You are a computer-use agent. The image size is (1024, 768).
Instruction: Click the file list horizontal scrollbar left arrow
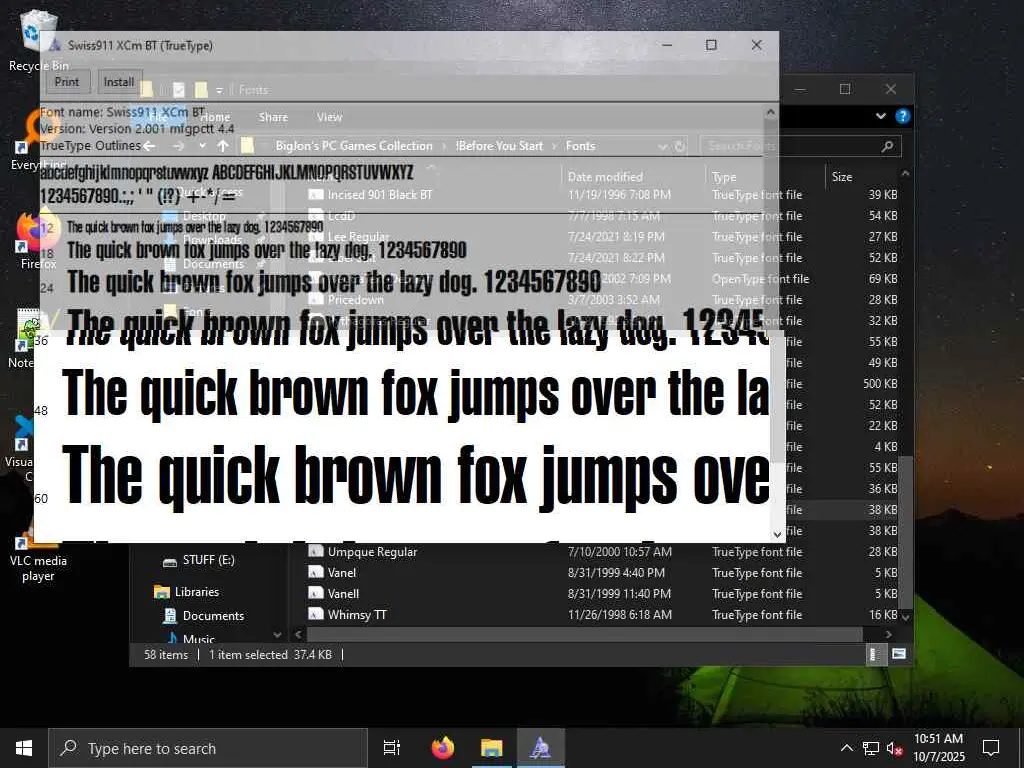[x=298, y=635]
